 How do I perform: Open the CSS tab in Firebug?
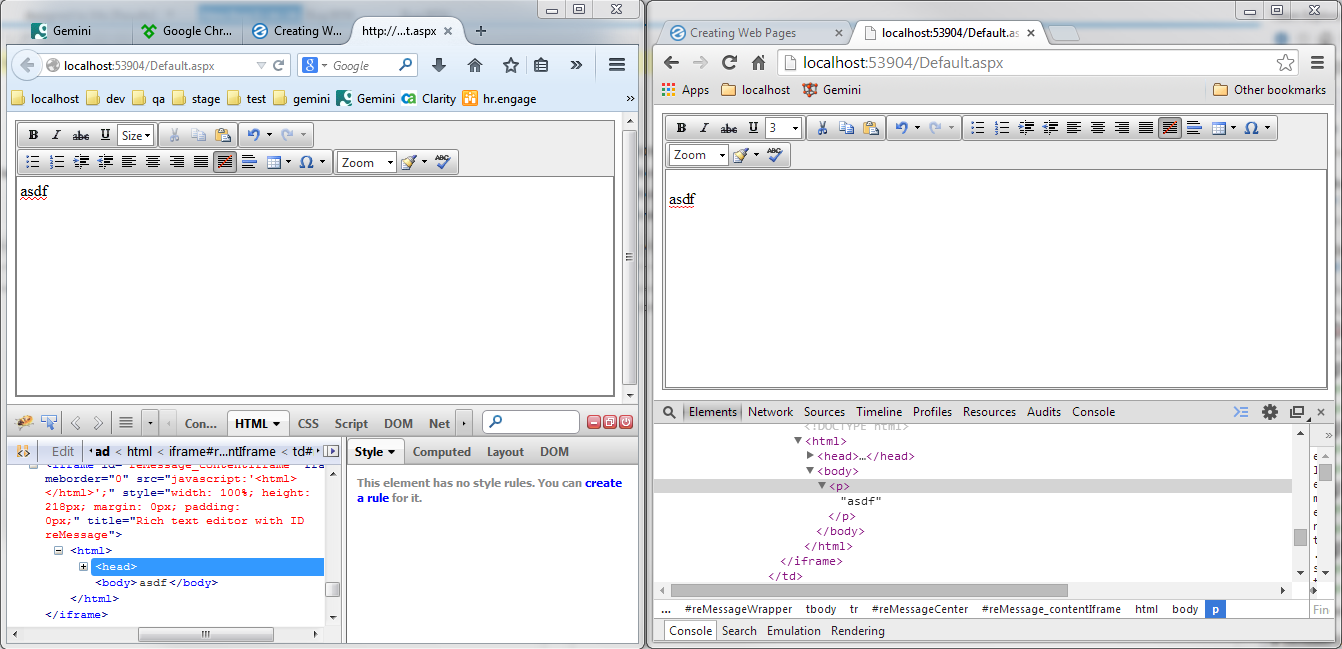click(308, 423)
